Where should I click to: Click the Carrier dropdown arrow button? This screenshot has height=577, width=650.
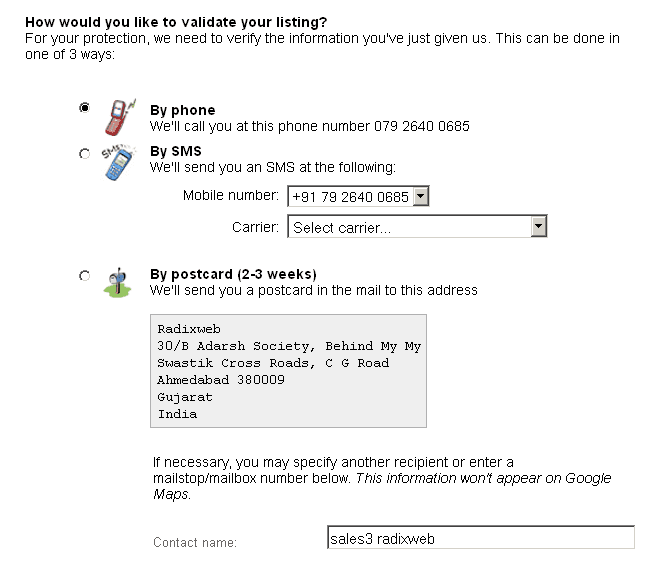pyautogui.click(x=539, y=227)
